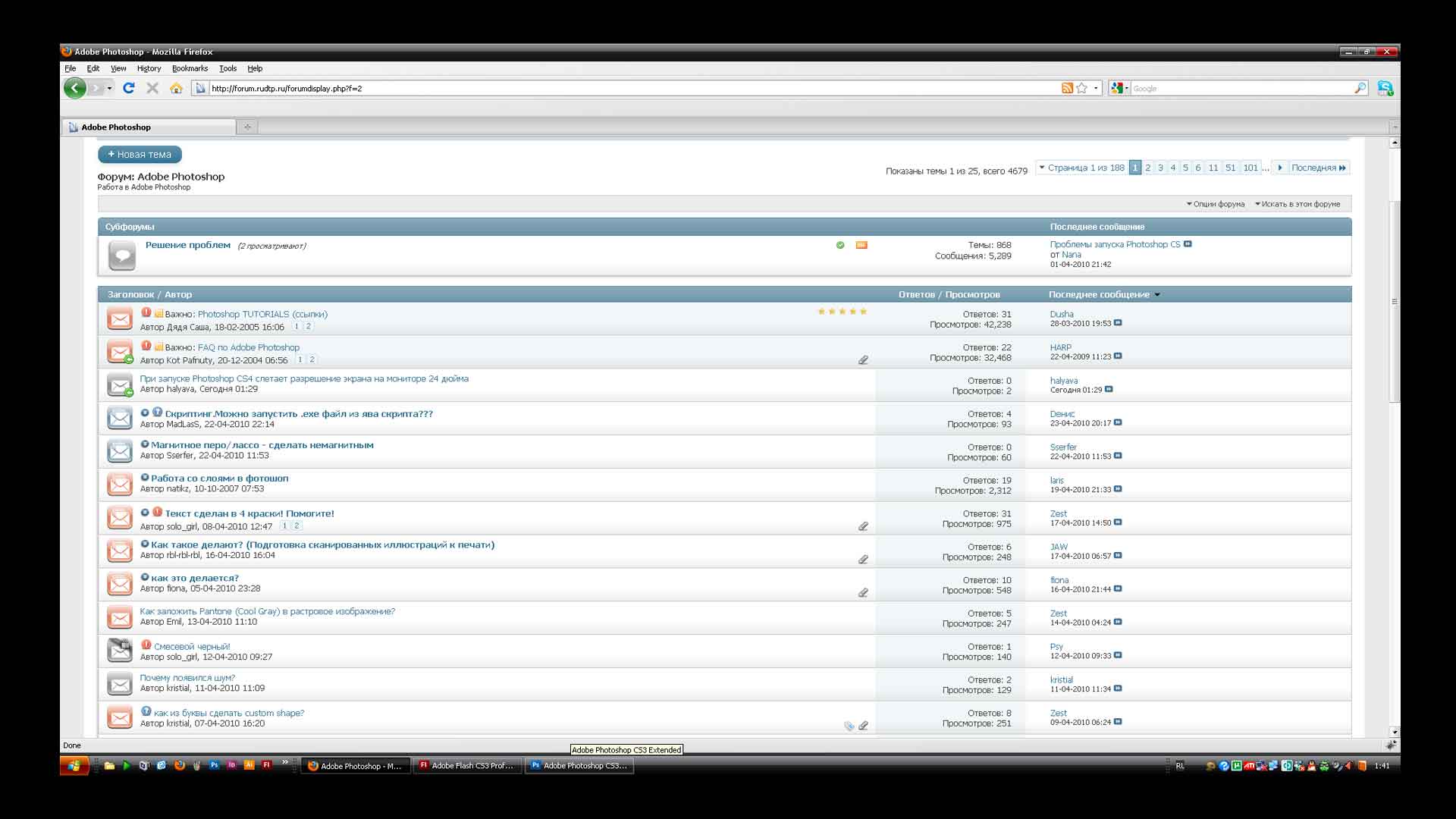This screenshot has width=1456, height=819.
Task: Expand the quick launch overflow chevron
Action: click(x=285, y=762)
